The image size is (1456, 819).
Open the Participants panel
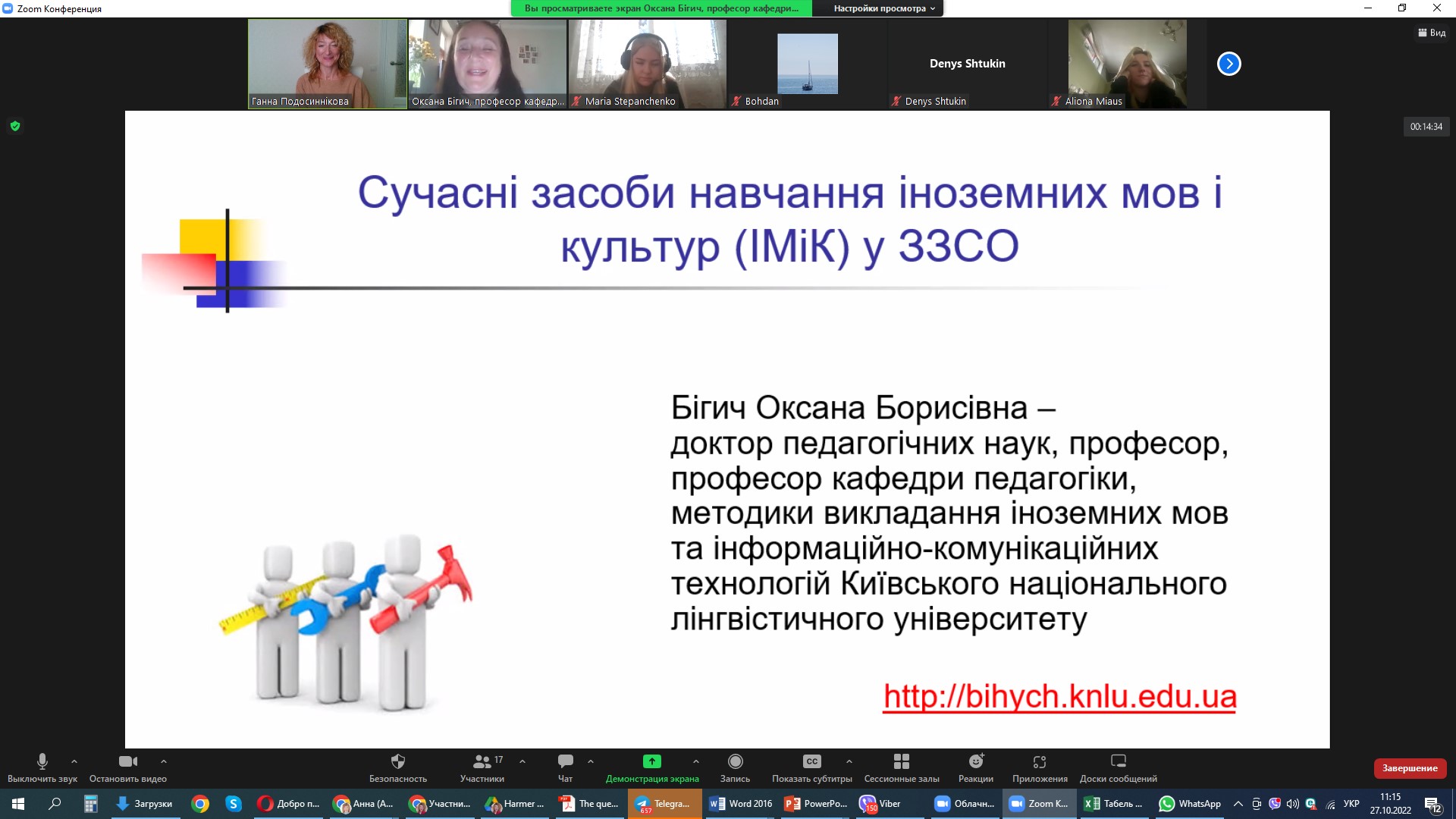coord(482,761)
